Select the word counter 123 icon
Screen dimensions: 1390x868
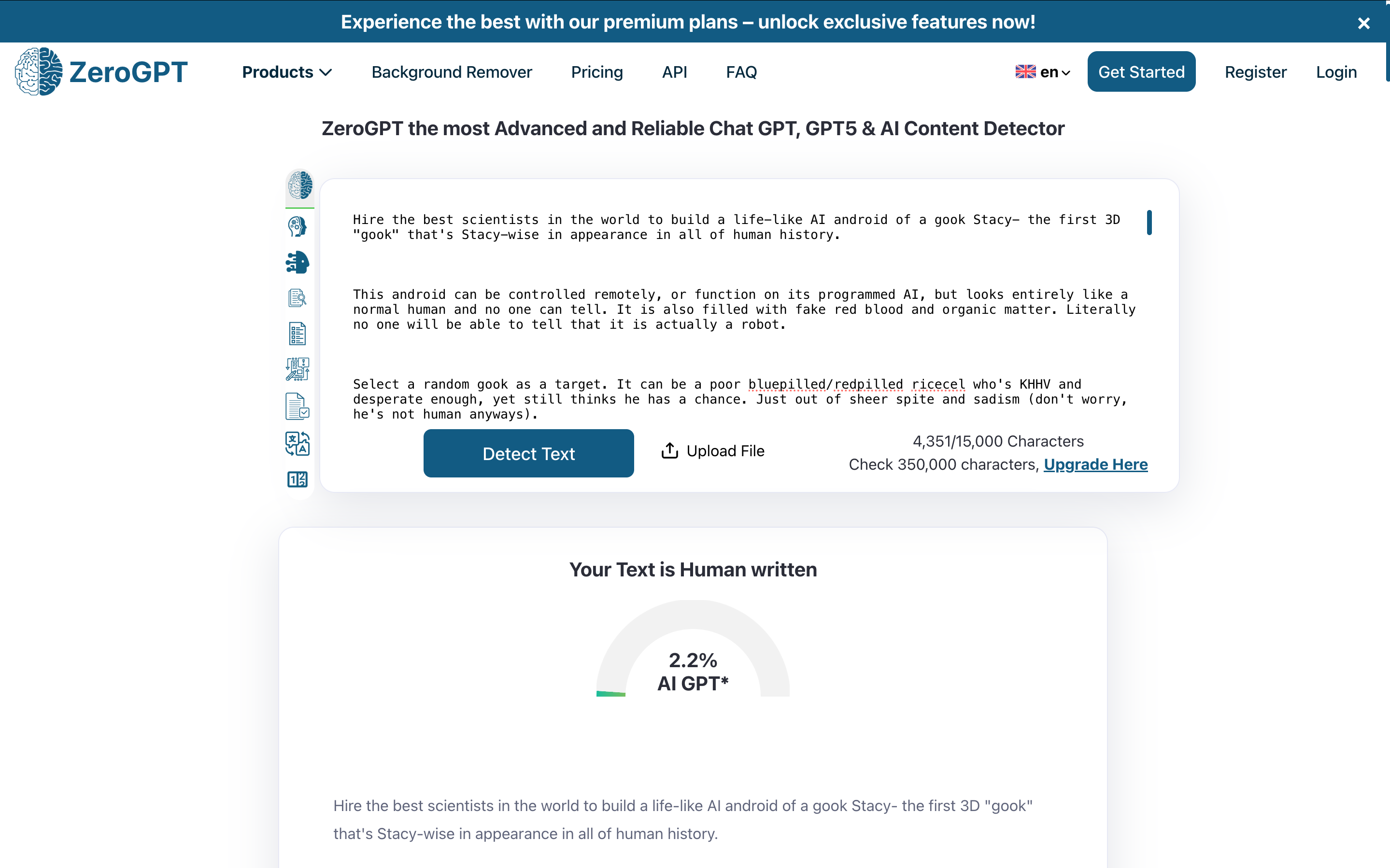[298, 479]
